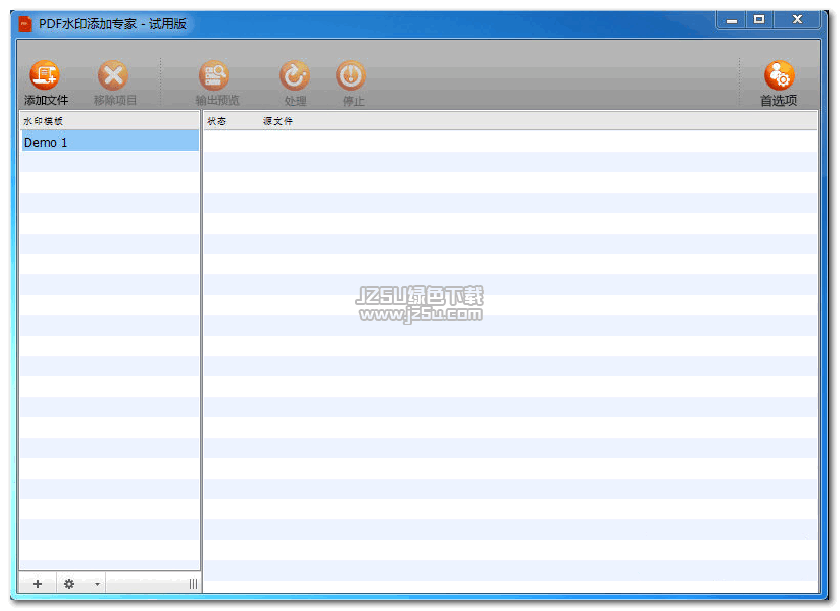
Task: Select the Demo 1 watermark template
Action: pos(110,142)
